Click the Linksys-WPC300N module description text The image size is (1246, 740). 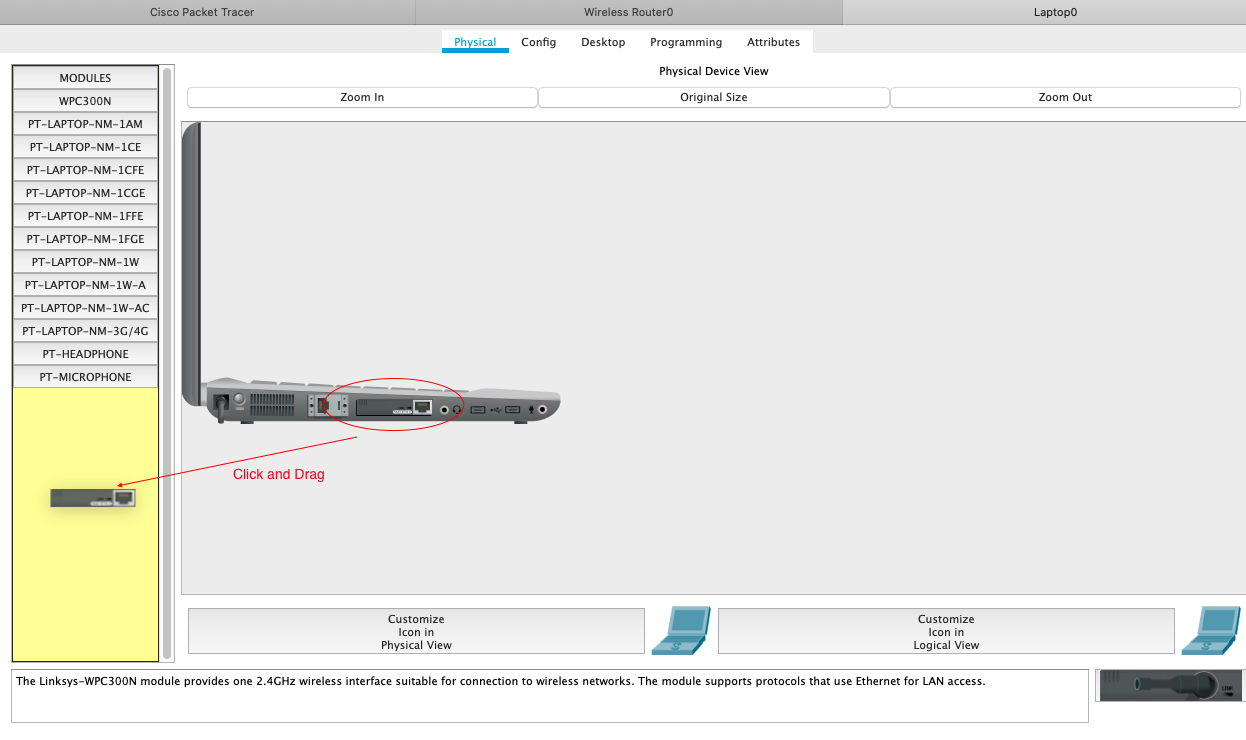500,682
